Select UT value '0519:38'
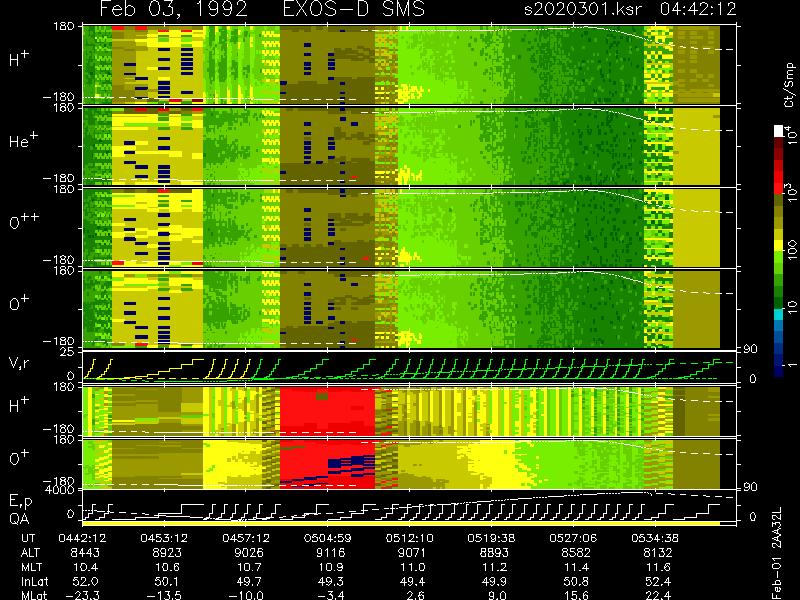 point(491,538)
